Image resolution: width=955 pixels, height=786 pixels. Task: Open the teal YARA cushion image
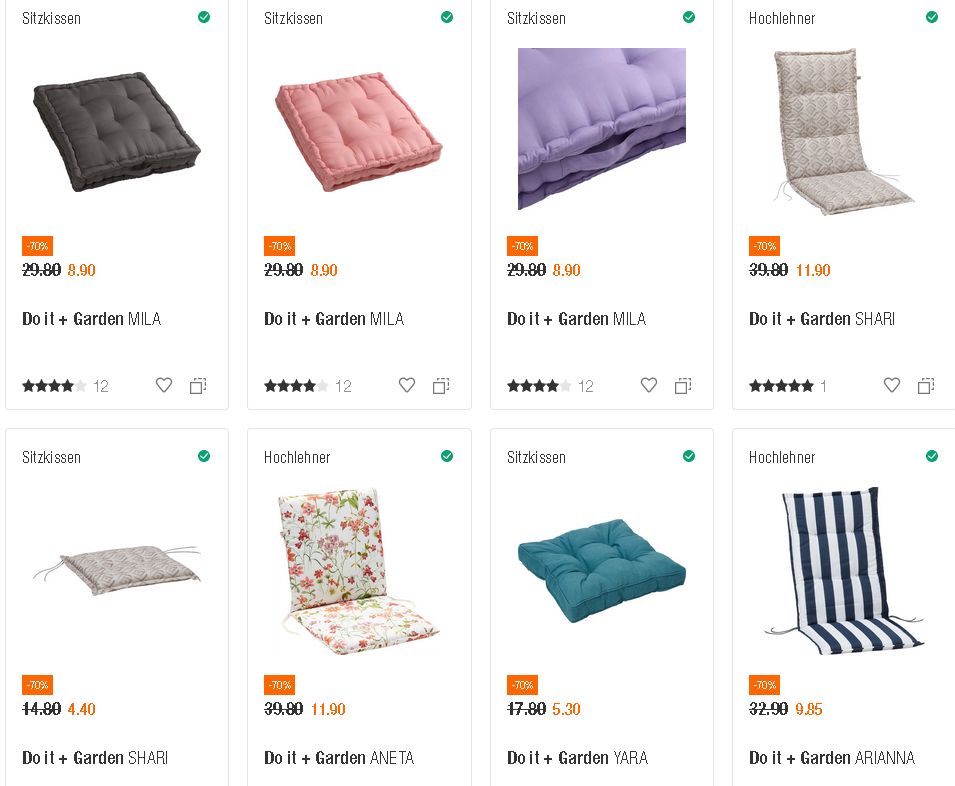pyautogui.click(x=602, y=568)
